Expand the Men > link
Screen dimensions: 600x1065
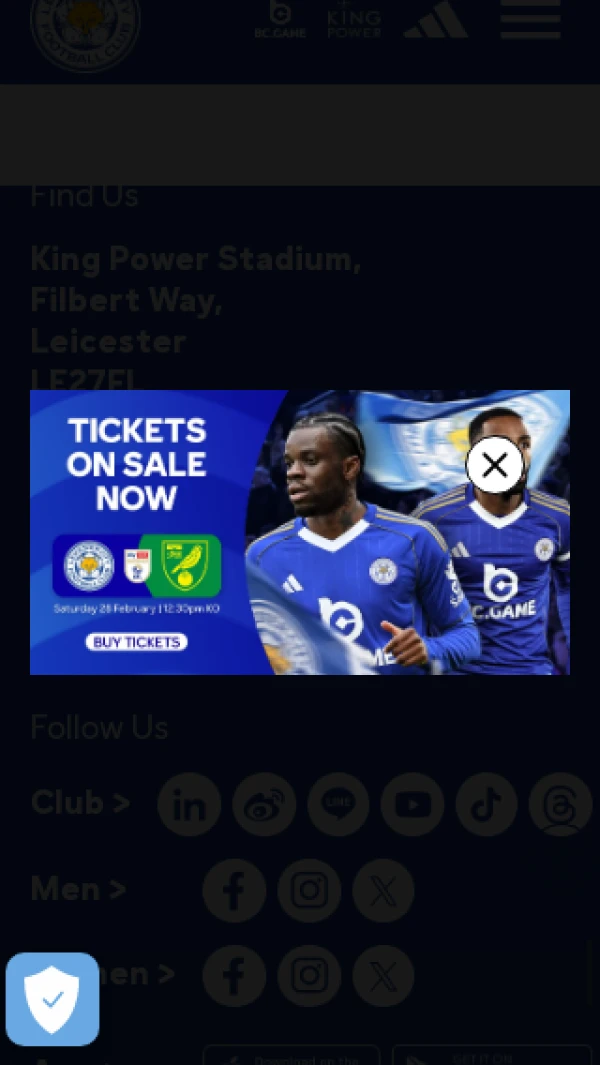[x=78, y=888]
